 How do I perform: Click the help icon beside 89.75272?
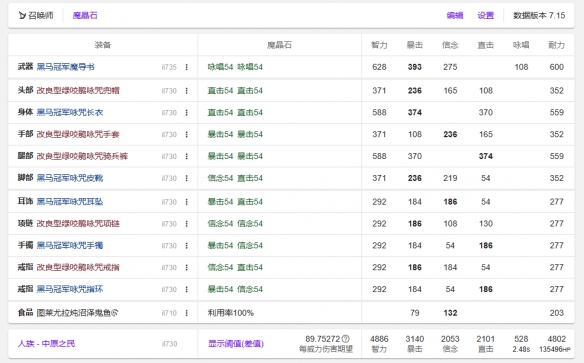coord(346,339)
